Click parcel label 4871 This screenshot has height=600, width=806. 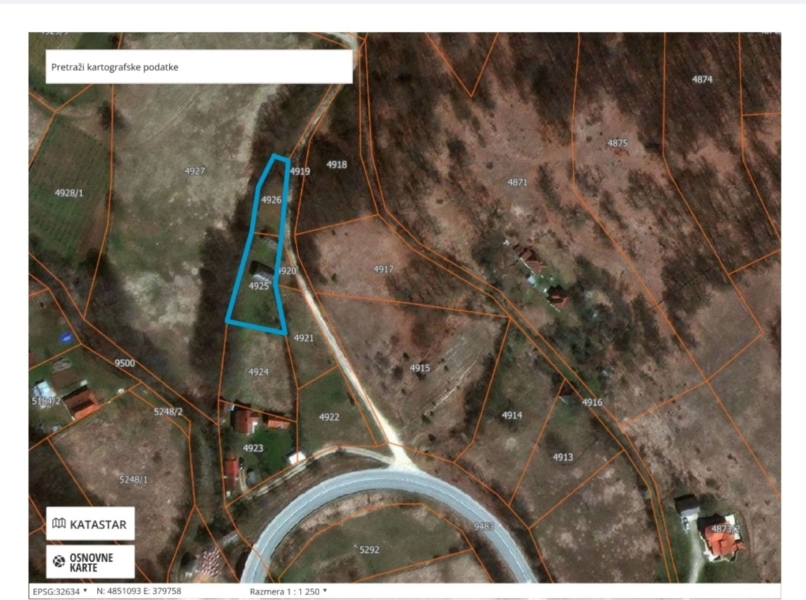(517, 182)
